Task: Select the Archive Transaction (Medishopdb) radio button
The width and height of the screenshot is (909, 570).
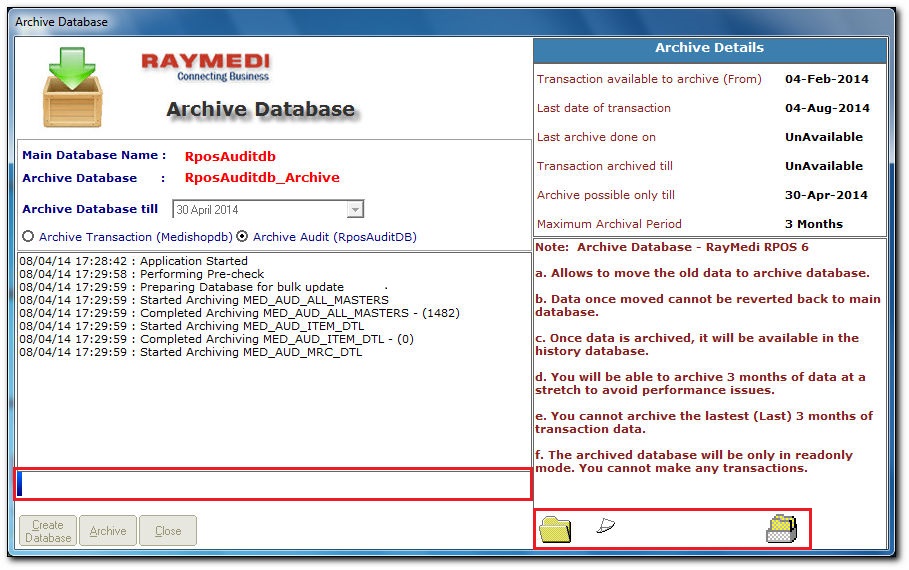Action: (x=28, y=237)
